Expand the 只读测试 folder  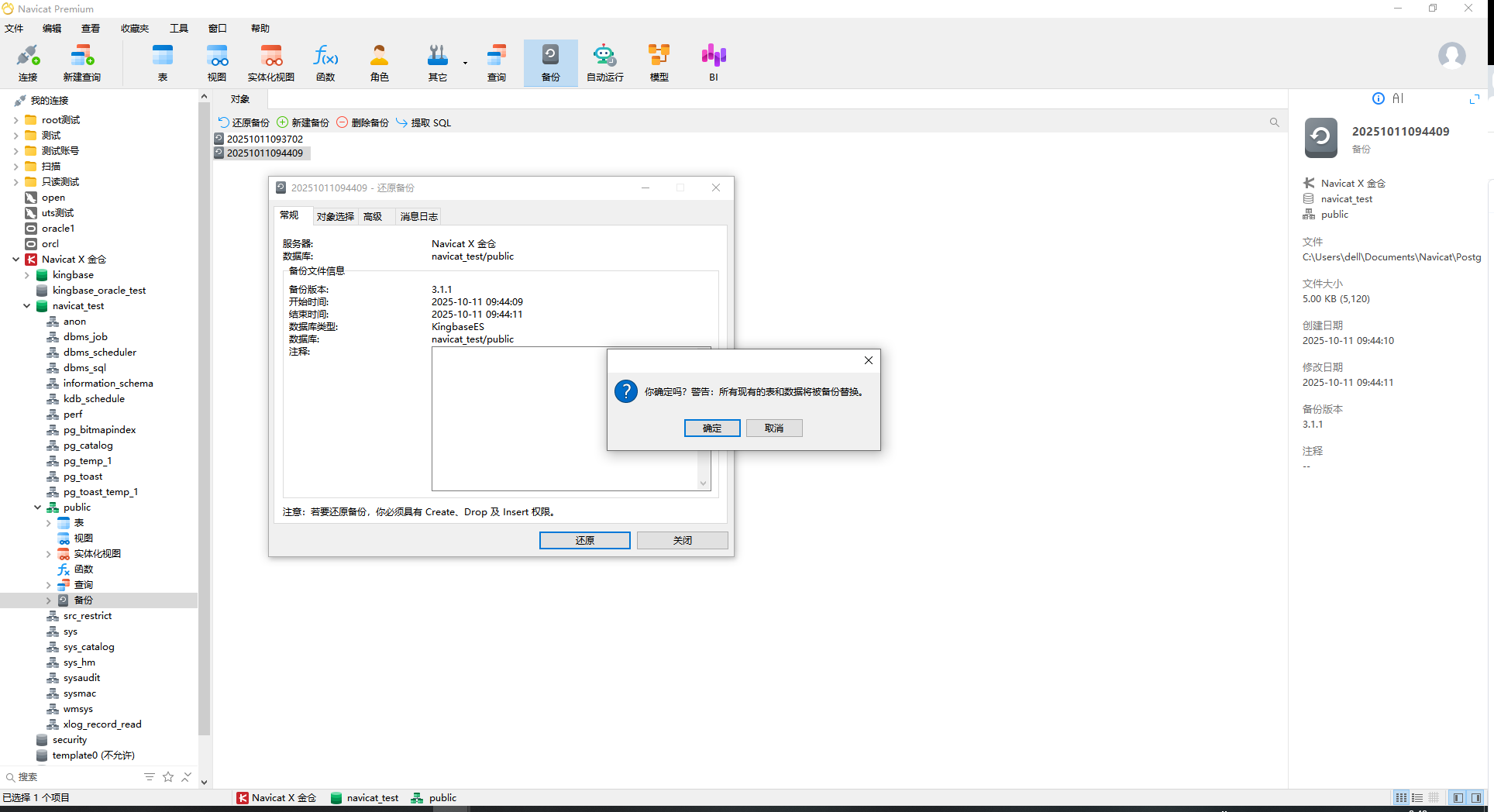(x=15, y=182)
